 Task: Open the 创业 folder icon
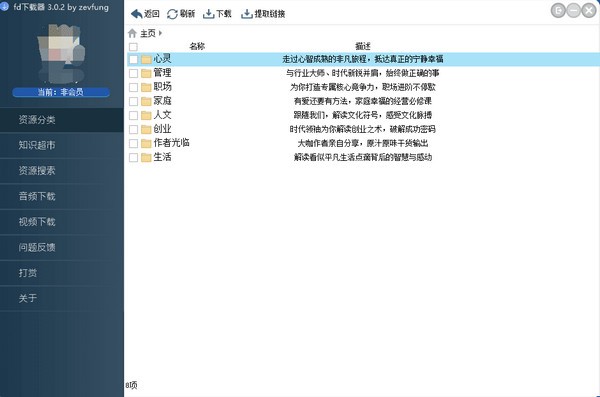click(x=146, y=129)
